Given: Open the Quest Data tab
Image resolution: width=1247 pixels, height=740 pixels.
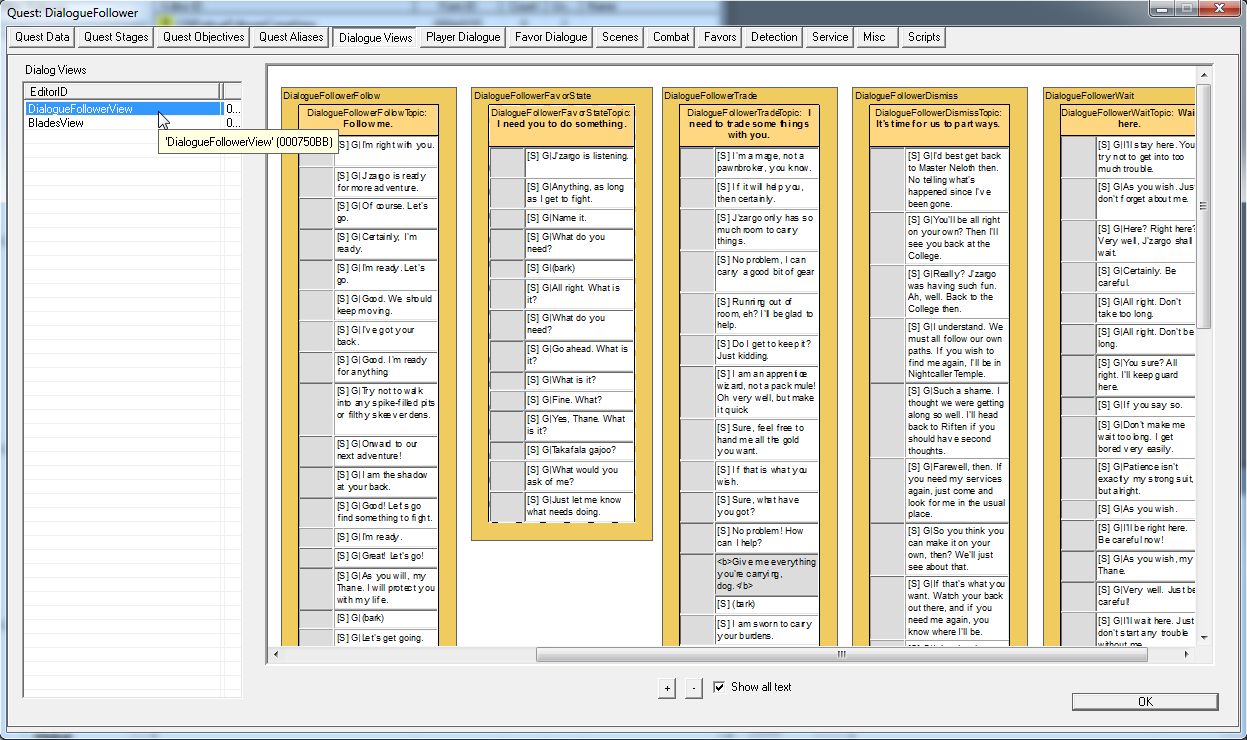Looking at the screenshot, I should 43,37.
